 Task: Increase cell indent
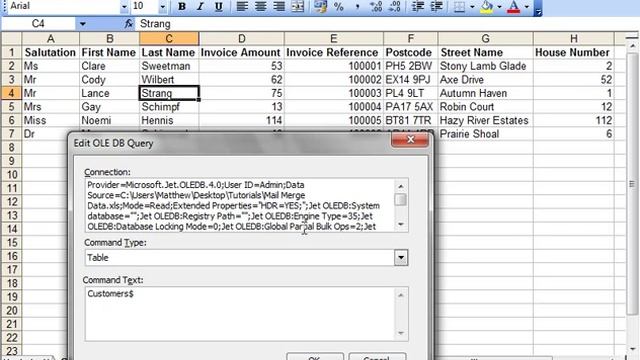tap(436, 7)
